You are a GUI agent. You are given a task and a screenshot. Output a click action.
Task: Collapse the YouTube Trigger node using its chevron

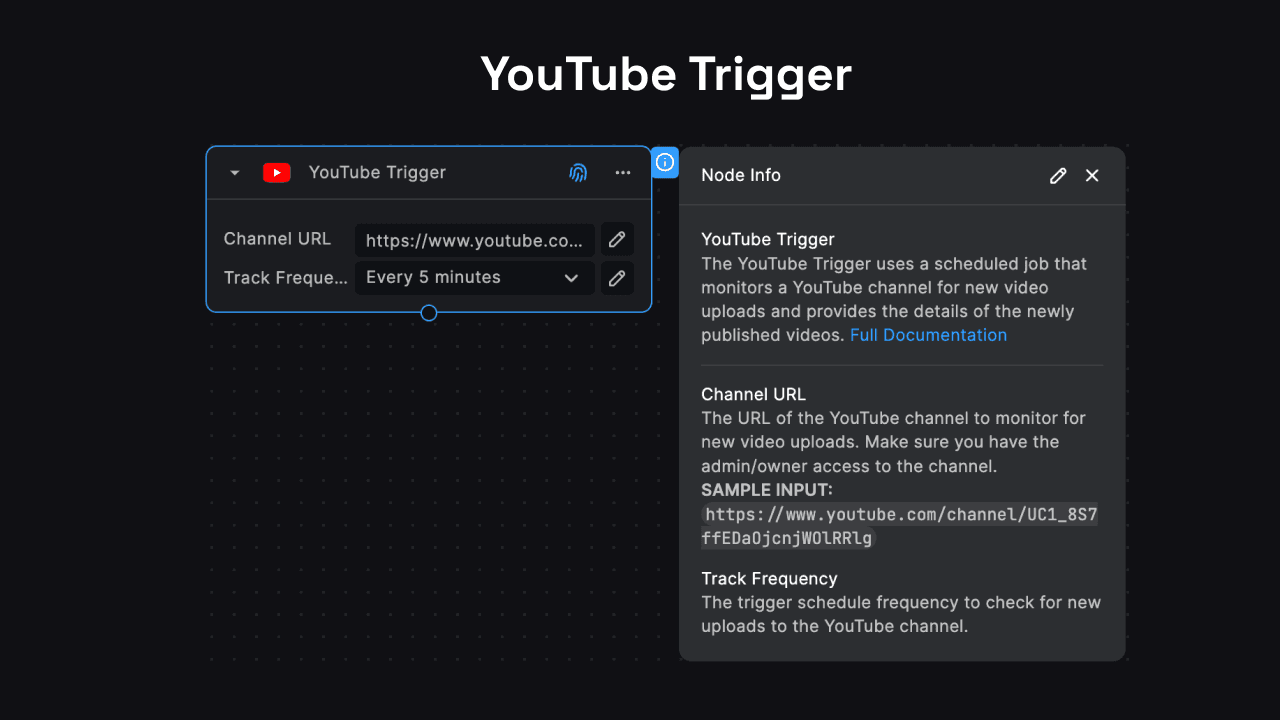coord(233,172)
